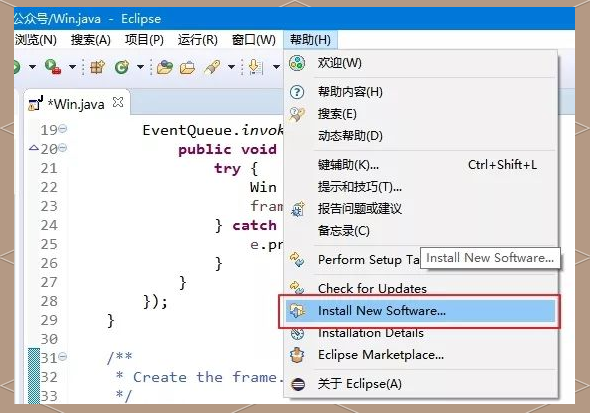Click the 'try' keyword on line 21

pyautogui.click(x=227, y=168)
